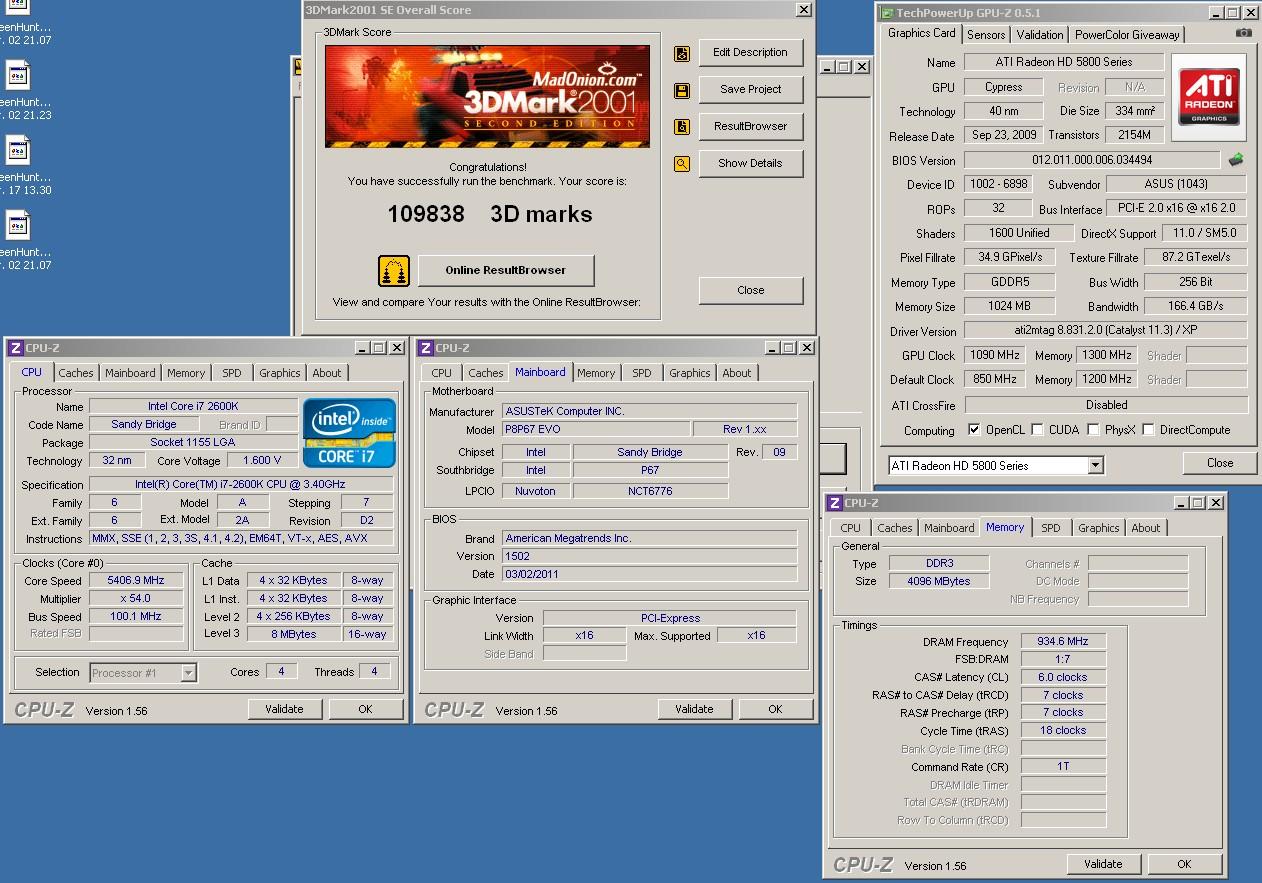Open About tab in CPU-Z Memory window

[x=1146, y=528]
